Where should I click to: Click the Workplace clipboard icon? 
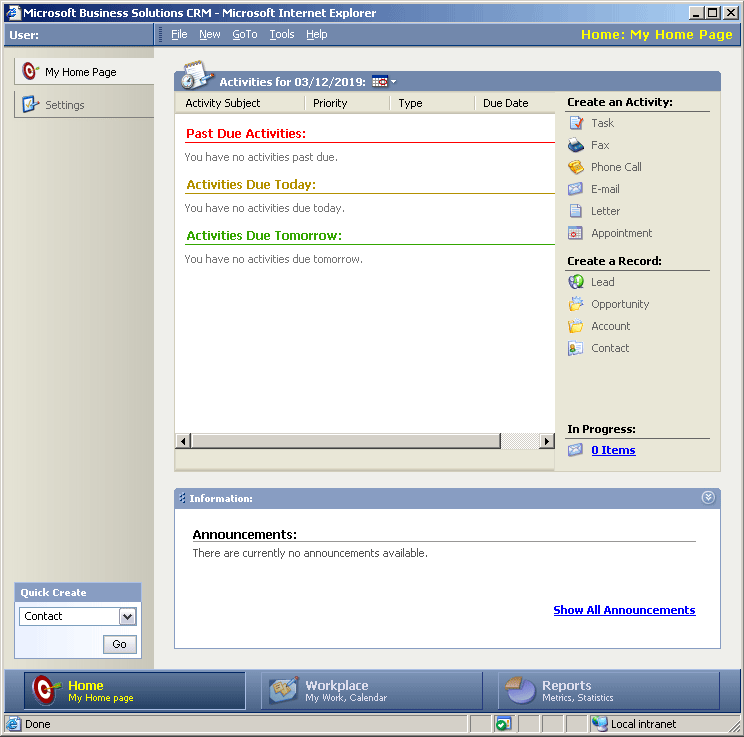tap(284, 690)
